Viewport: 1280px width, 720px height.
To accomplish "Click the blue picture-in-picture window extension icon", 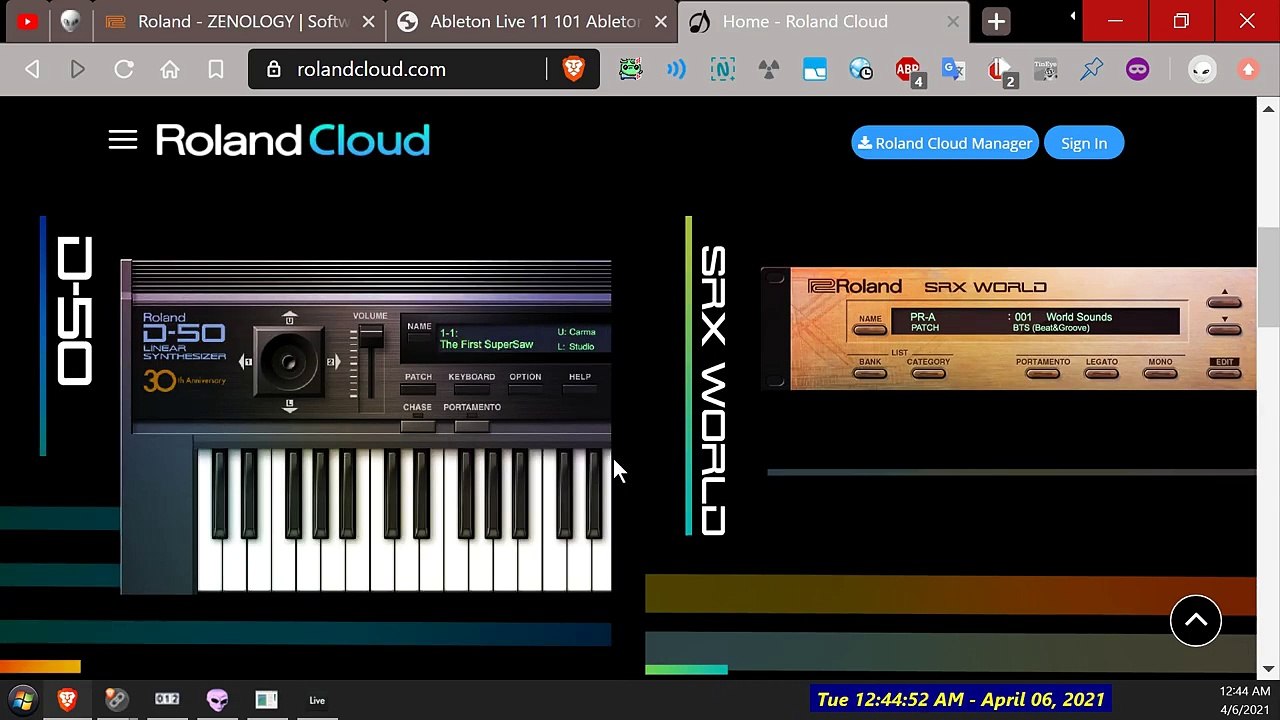I will [815, 69].
